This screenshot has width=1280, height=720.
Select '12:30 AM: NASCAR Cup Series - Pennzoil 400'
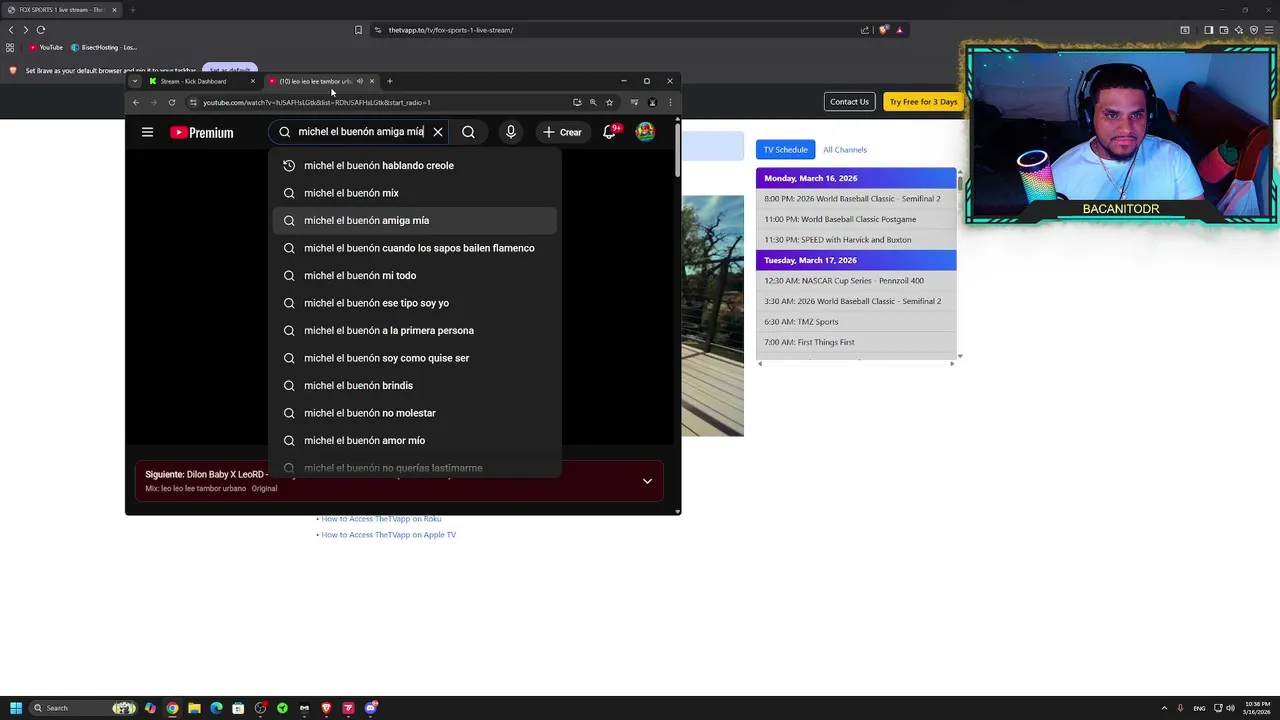pos(856,281)
